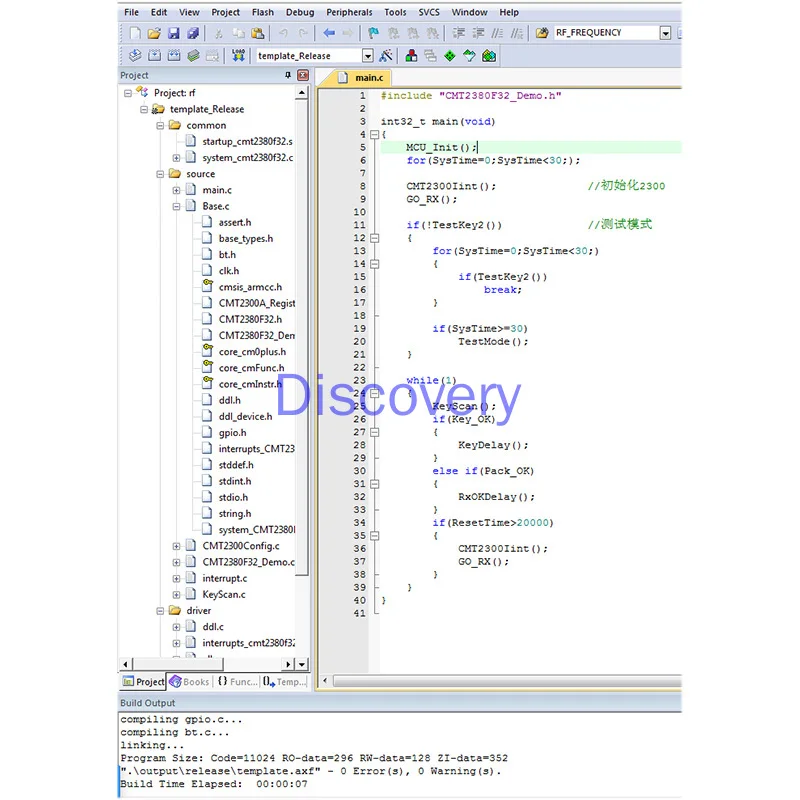Click the Redo toolbar icon
Screen dimensions: 800x800
[x=303, y=33]
